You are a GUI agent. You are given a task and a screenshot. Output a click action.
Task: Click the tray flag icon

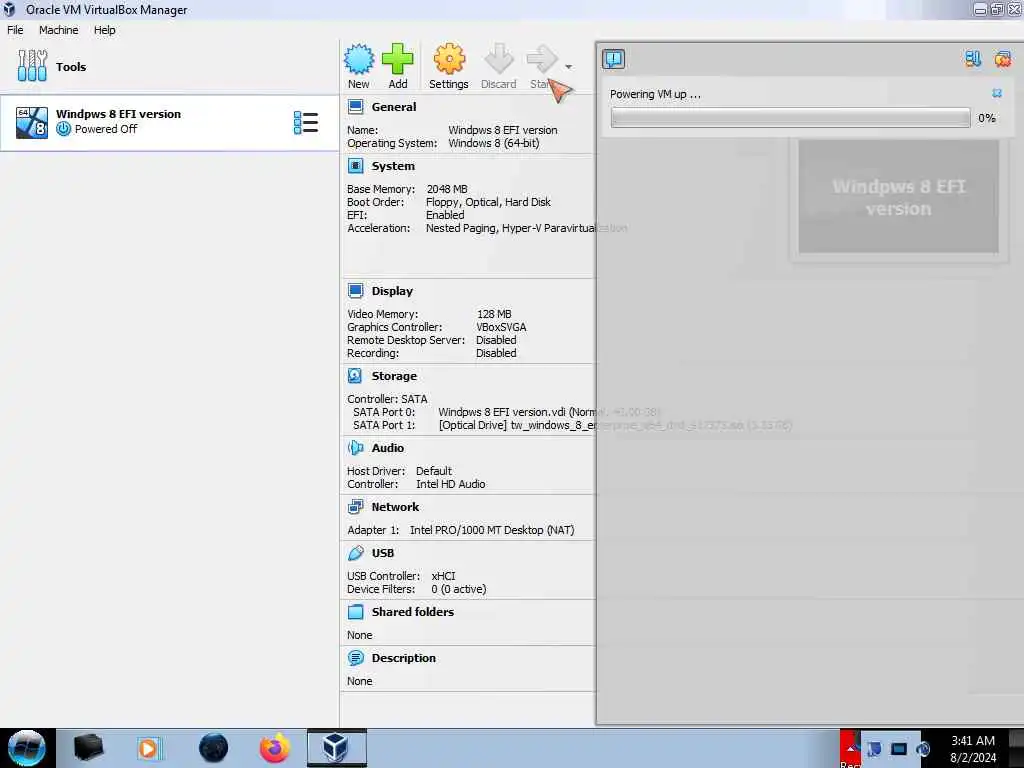(x=874, y=749)
